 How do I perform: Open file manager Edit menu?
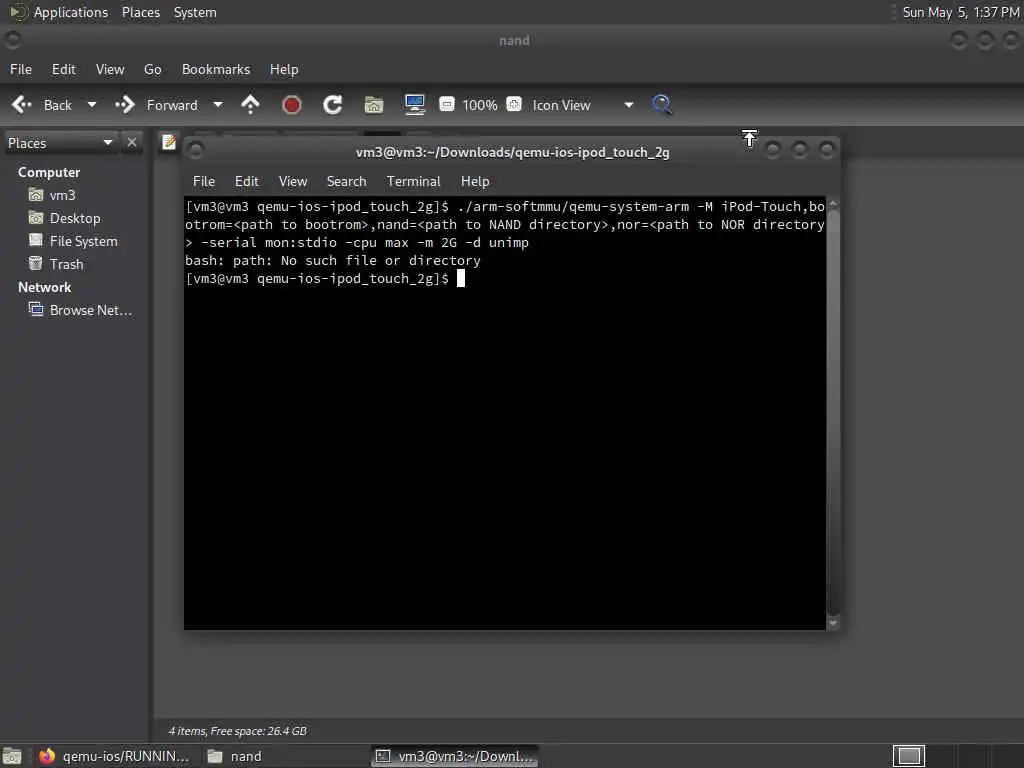coord(64,69)
